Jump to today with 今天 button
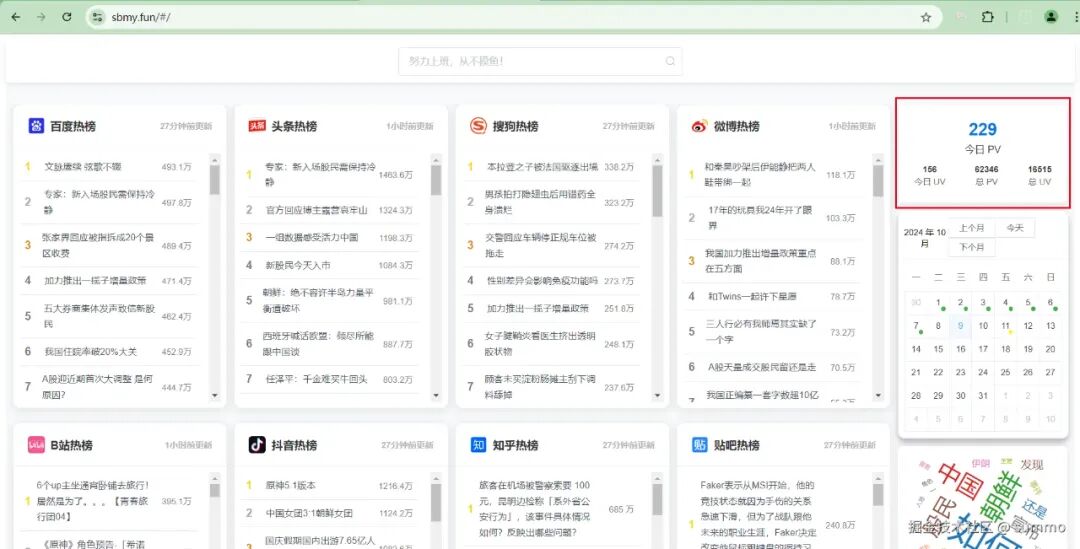The height and width of the screenshot is (549, 1080). [x=1015, y=228]
